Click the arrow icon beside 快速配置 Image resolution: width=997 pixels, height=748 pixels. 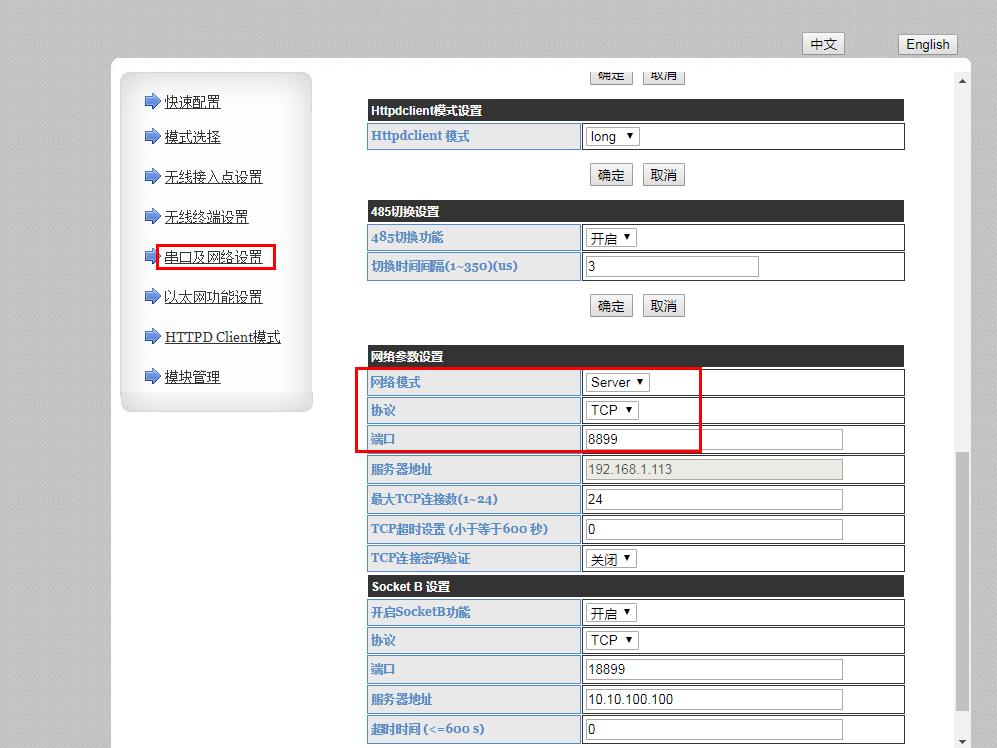click(x=152, y=101)
